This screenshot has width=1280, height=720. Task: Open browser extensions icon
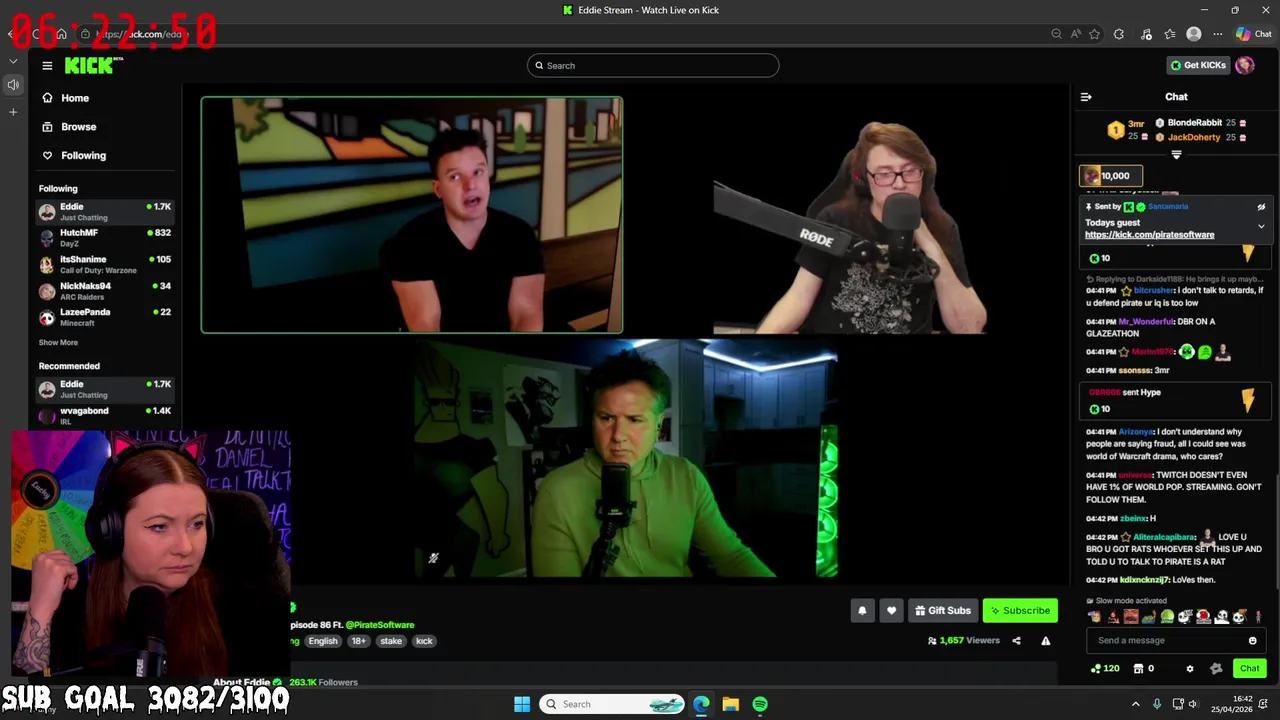click(1119, 34)
